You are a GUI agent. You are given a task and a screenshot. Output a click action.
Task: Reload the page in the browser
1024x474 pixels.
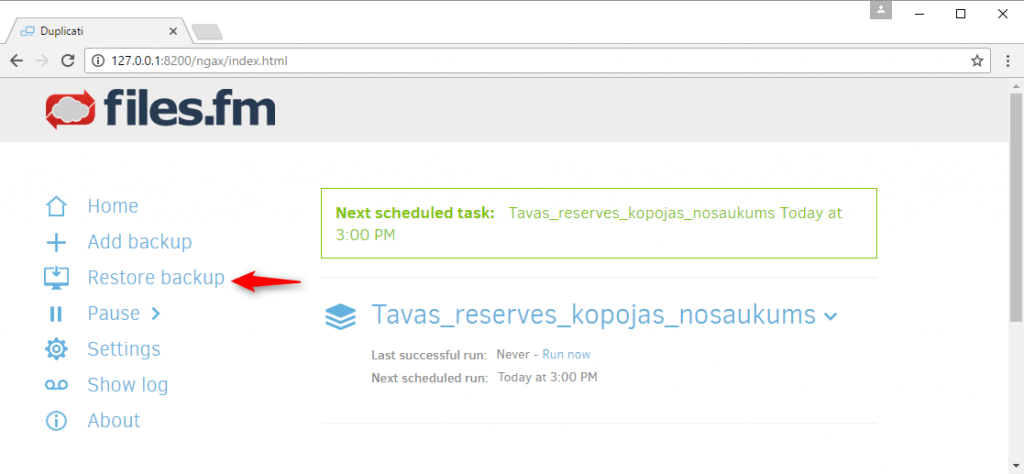67,61
